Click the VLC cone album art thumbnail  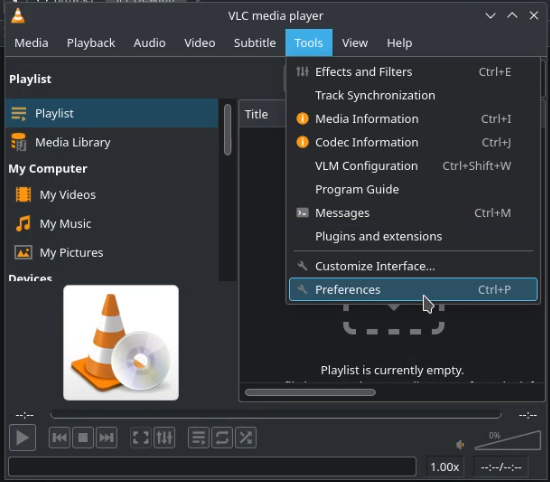[121, 343]
